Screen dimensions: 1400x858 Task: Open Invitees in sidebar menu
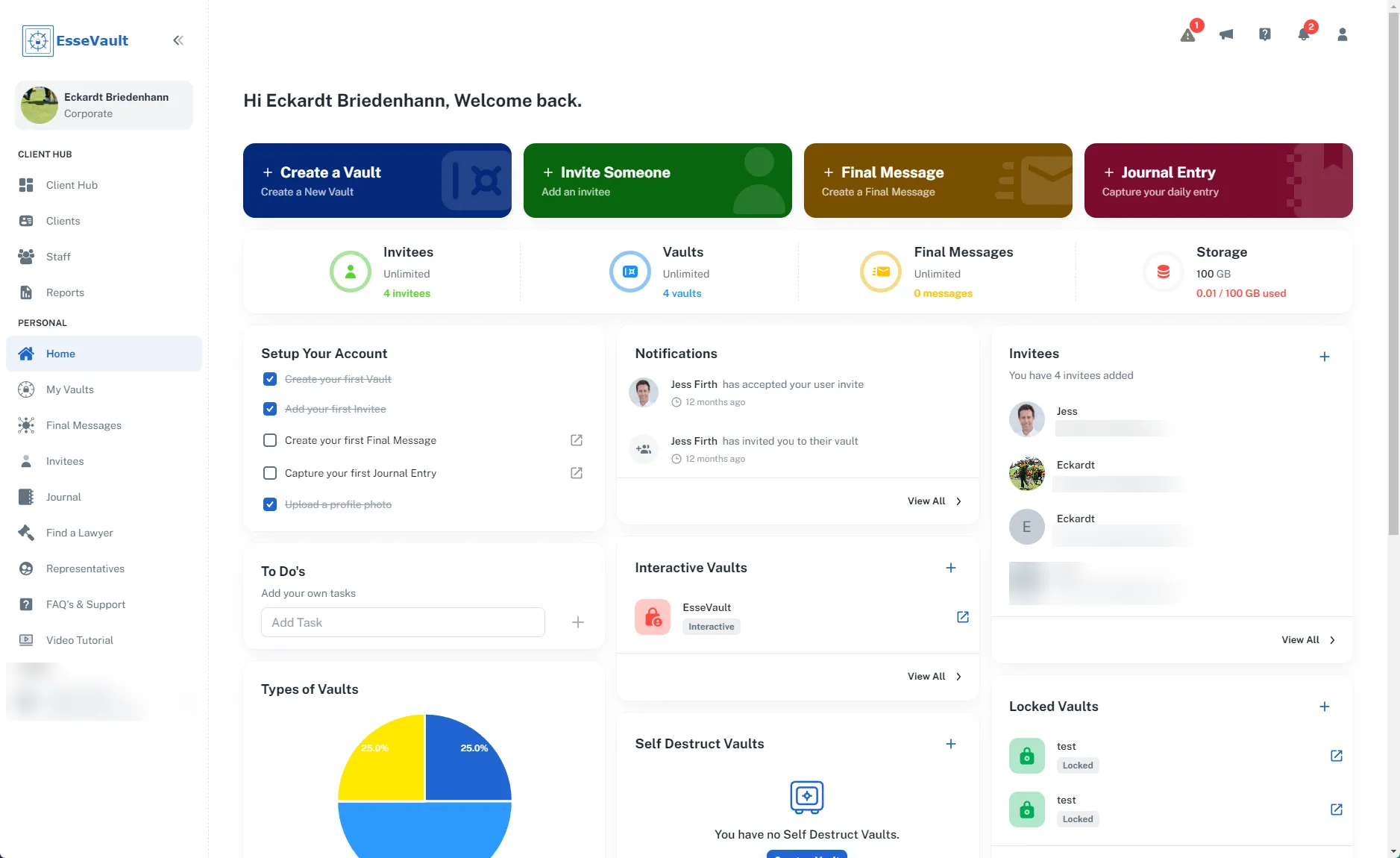point(104,461)
